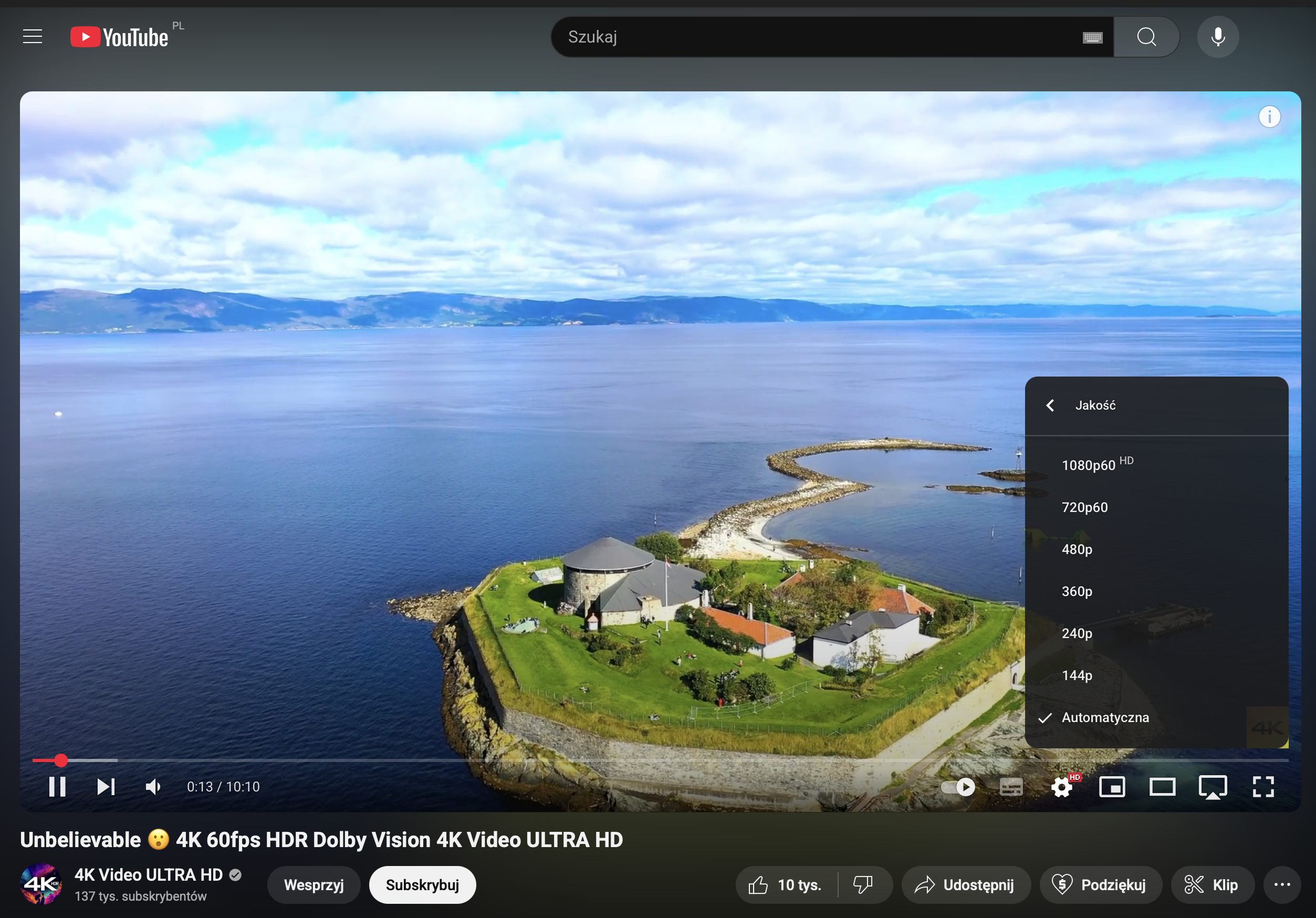The width and height of the screenshot is (1316, 918).
Task: Open the settings gear menu
Action: [1061, 786]
